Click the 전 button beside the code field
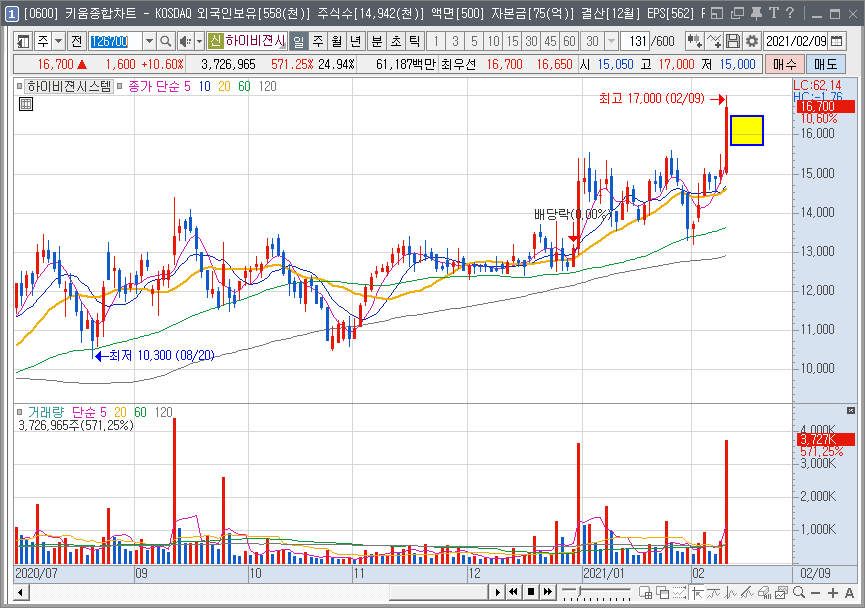The height and width of the screenshot is (608, 865). 77,41
